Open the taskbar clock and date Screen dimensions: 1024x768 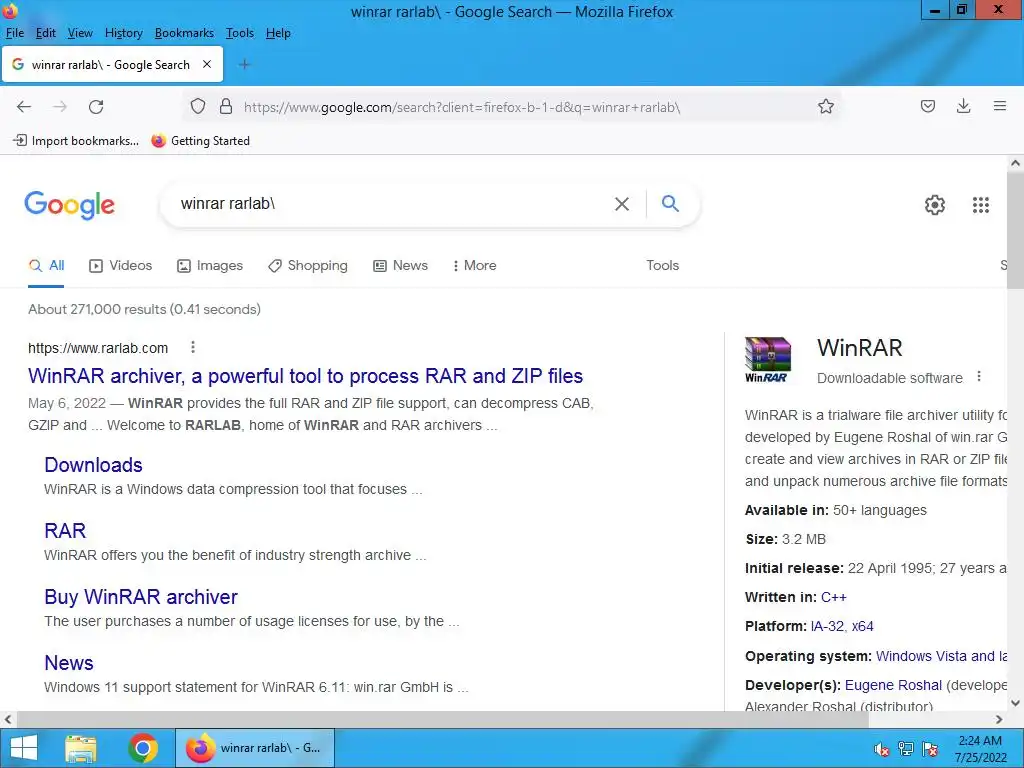tap(980, 749)
